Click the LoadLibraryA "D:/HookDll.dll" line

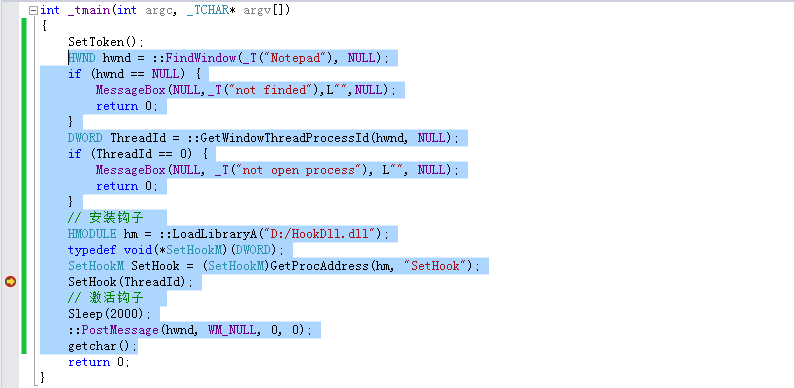tap(228, 234)
